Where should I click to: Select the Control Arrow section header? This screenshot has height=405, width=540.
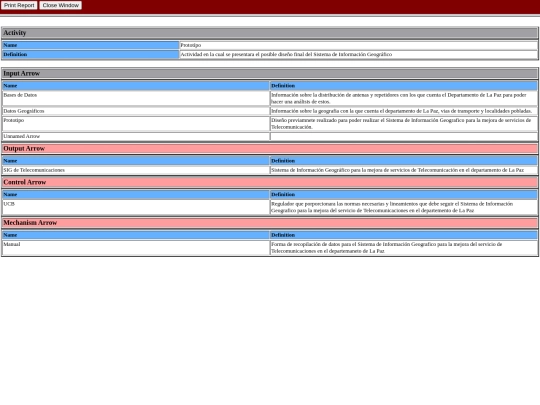tap(270, 182)
